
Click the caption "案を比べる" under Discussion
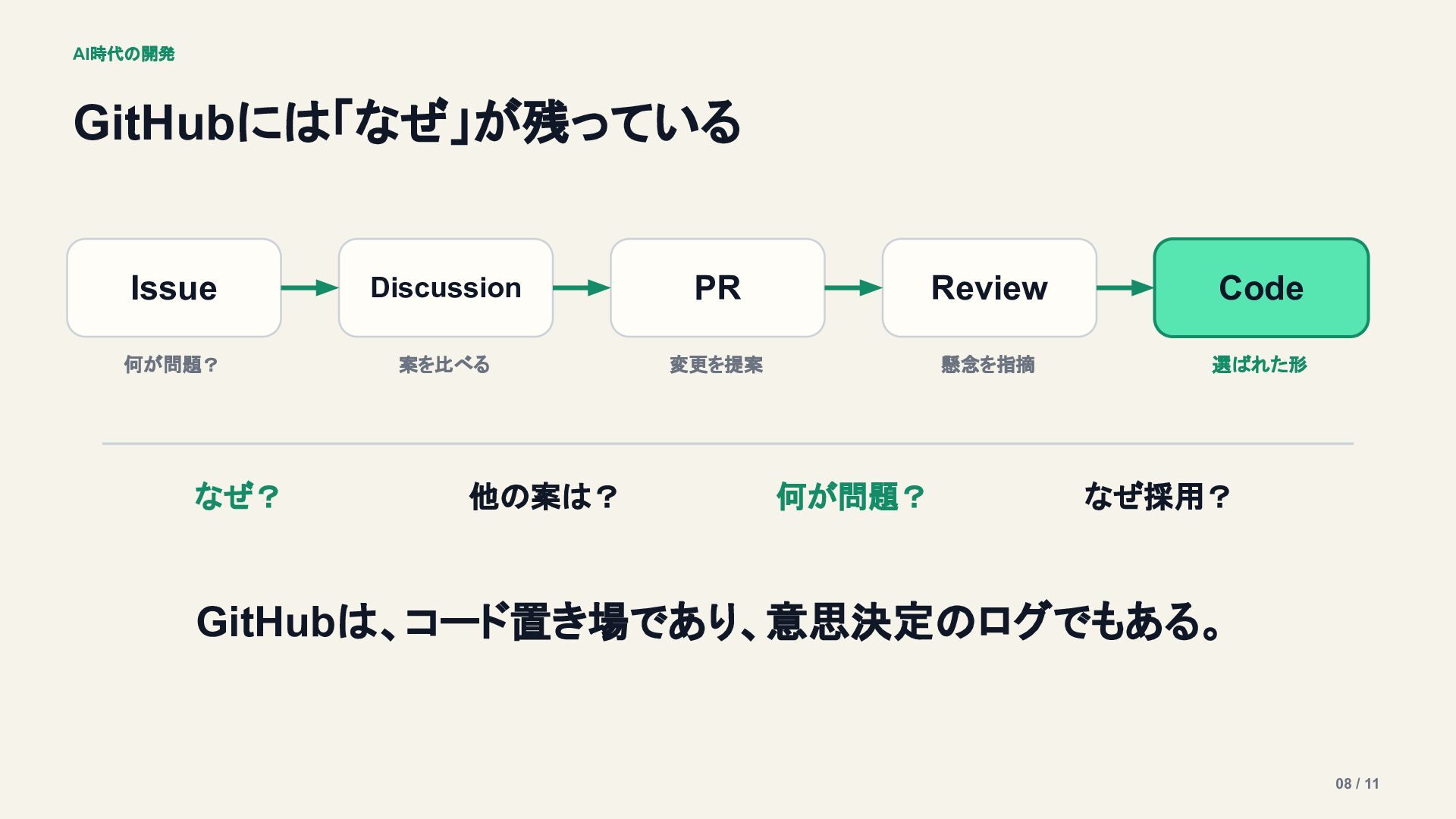(x=444, y=365)
